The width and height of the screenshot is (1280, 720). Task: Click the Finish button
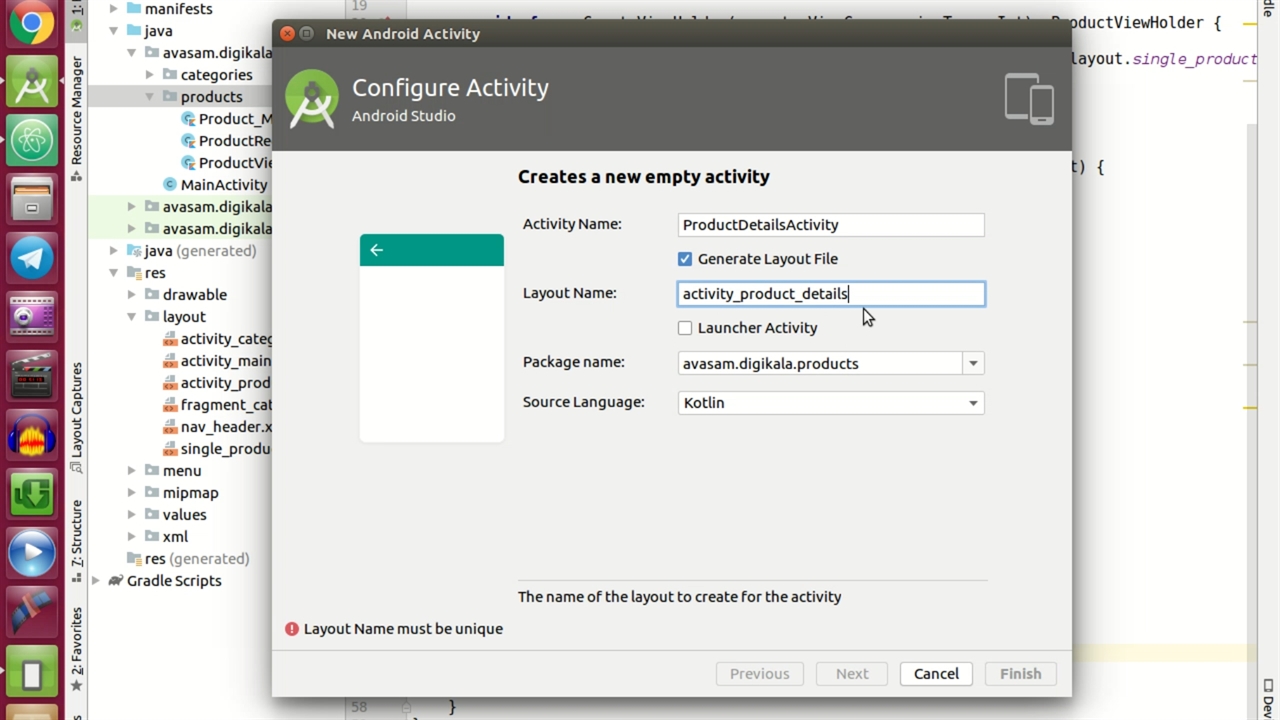pyautogui.click(x=1020, y=674)
